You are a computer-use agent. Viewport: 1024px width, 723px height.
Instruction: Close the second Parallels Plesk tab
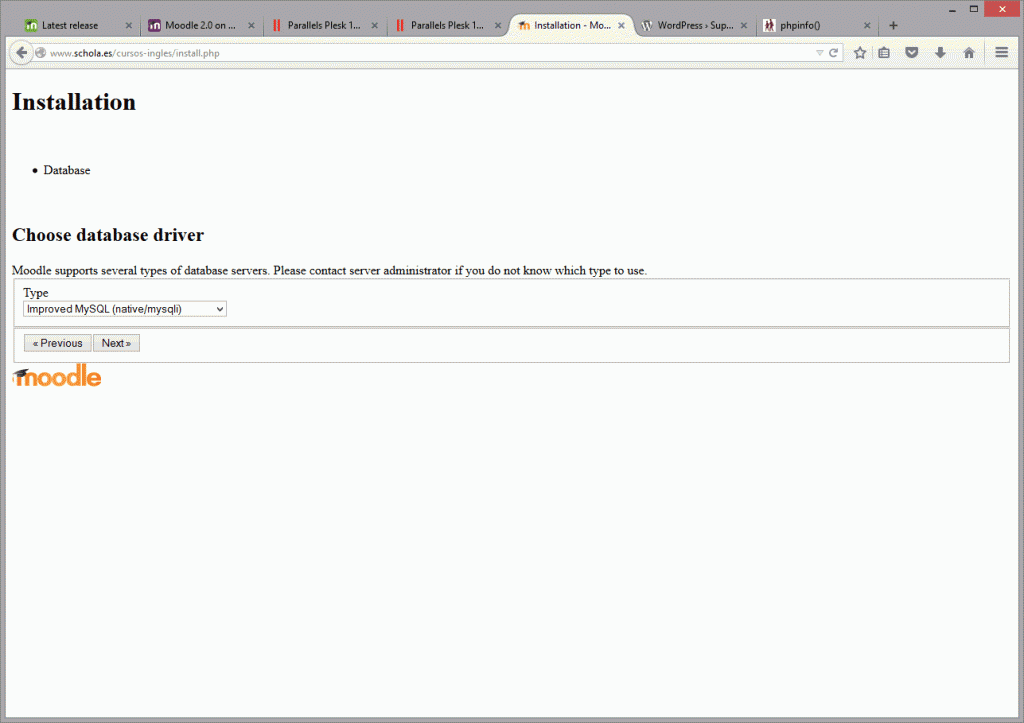click(498, 25)
